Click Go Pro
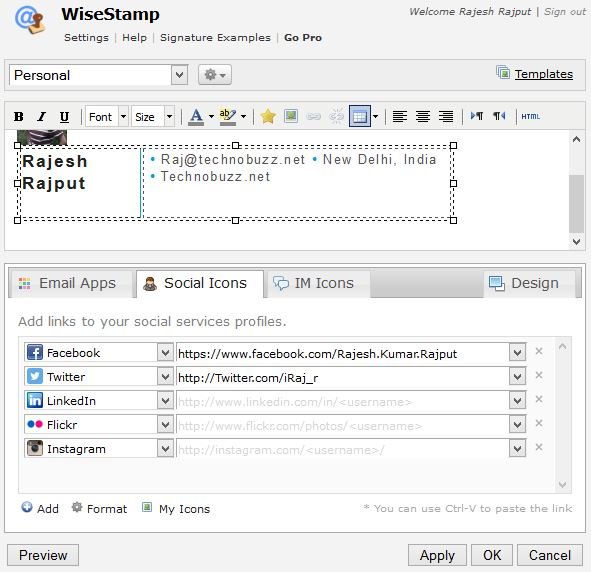Viewport: 591px width, 572px height. [303, 38]
